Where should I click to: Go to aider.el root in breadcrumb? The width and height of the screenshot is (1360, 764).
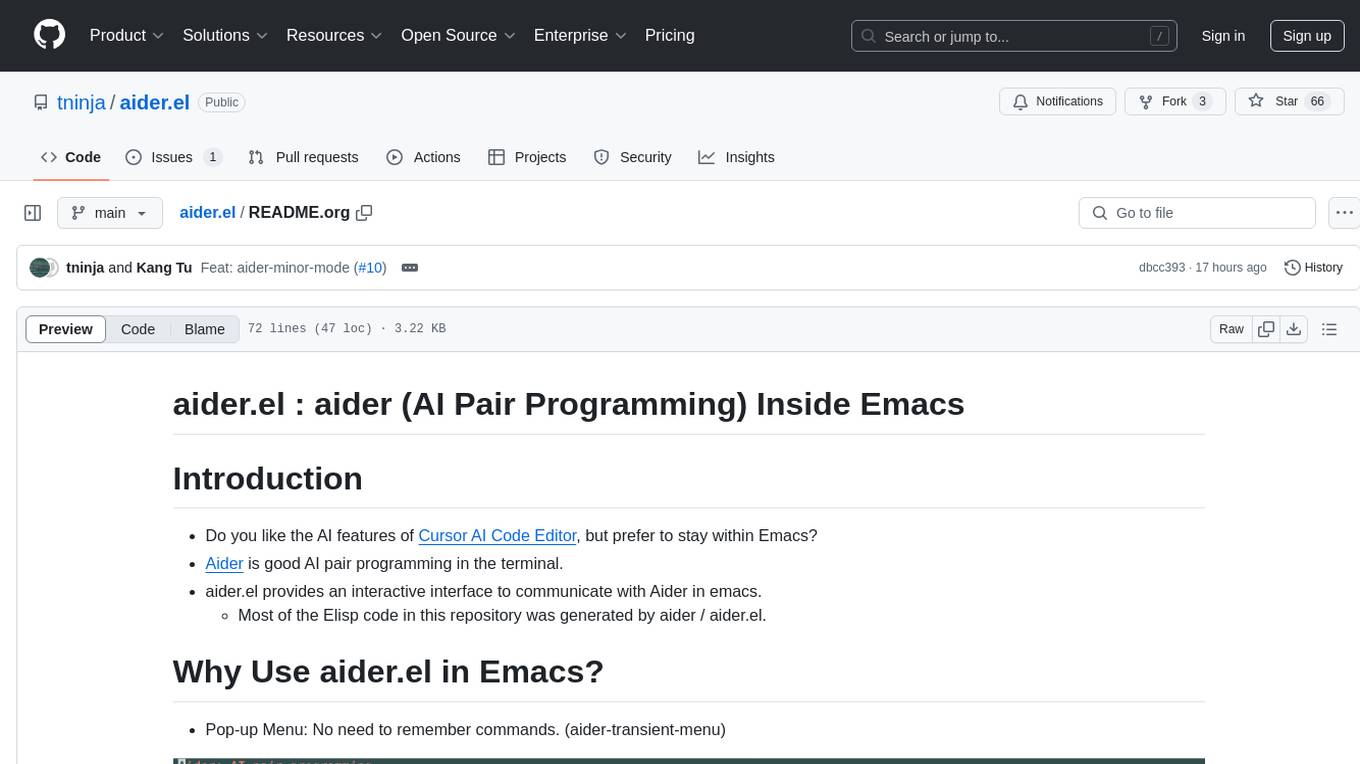[207, 212]
